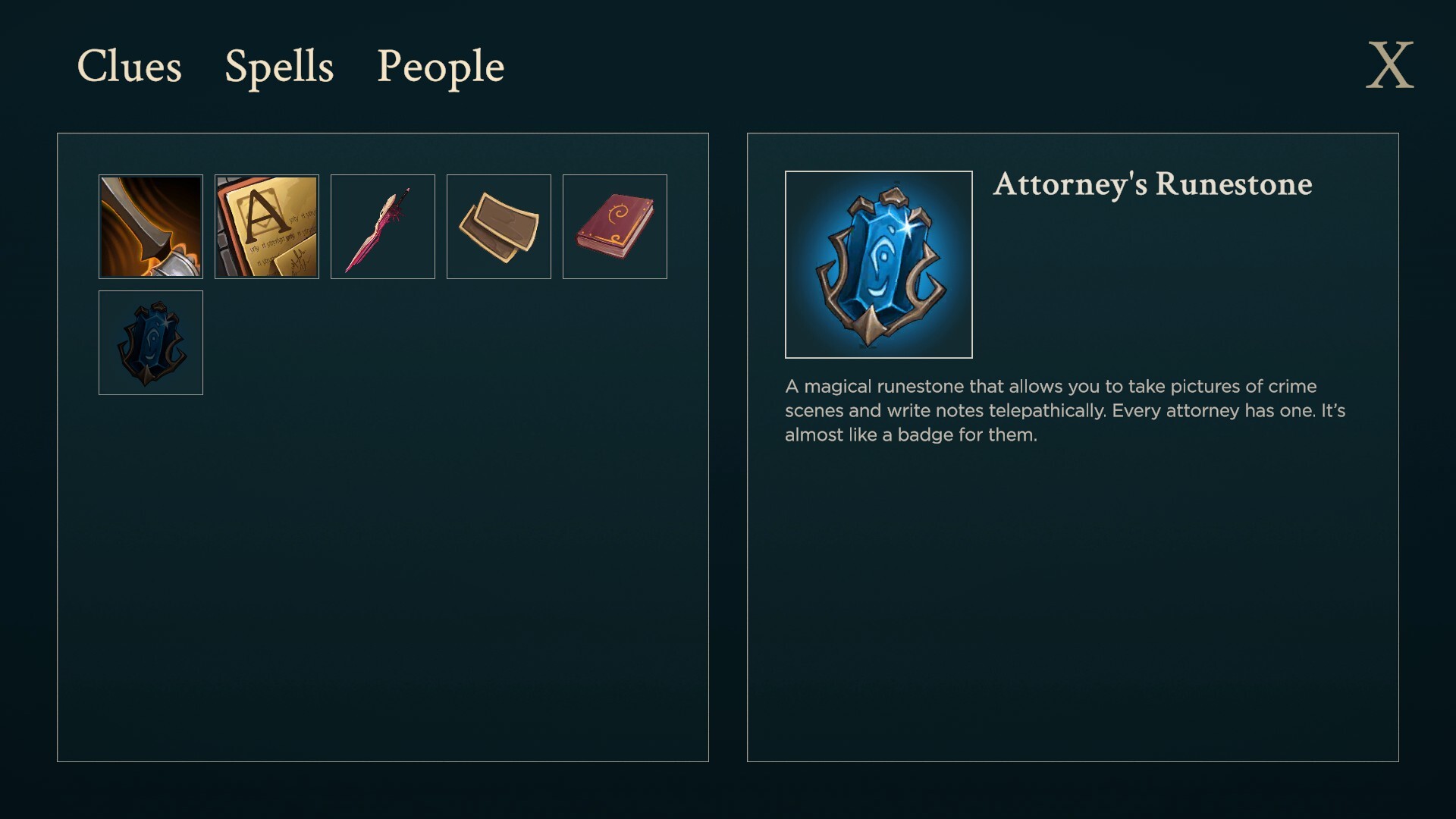1456x819 pixels.
Task: Click empty space at bottom of clue grid panel
Action: tap(383, 645)
